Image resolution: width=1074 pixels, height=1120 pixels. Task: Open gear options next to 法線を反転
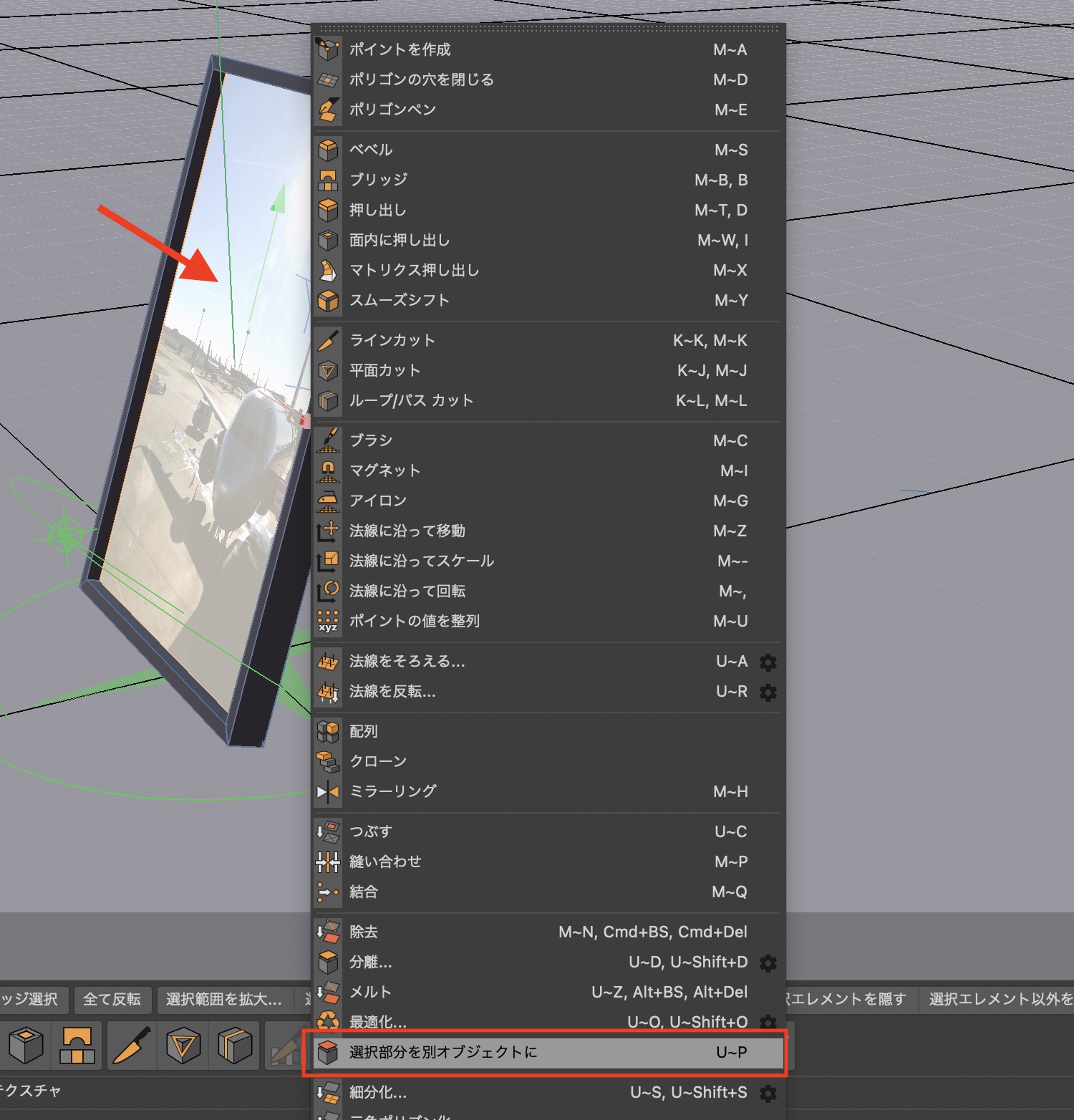pyautogui.click(x=768, y=692)
